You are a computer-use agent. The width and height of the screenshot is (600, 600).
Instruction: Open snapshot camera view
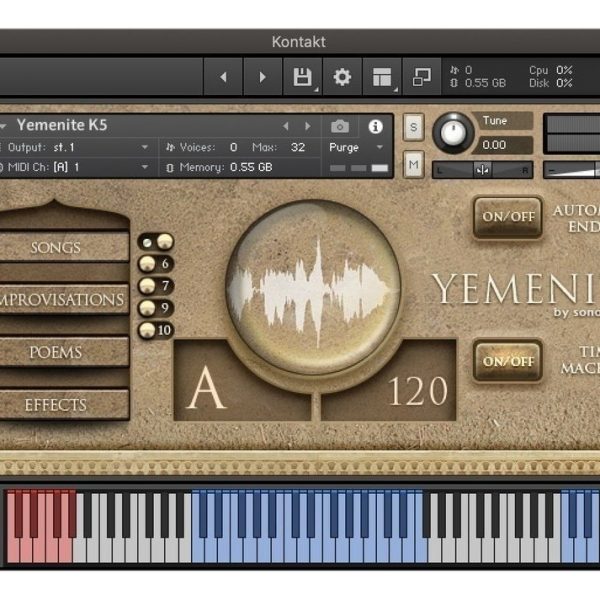point(340,126)
